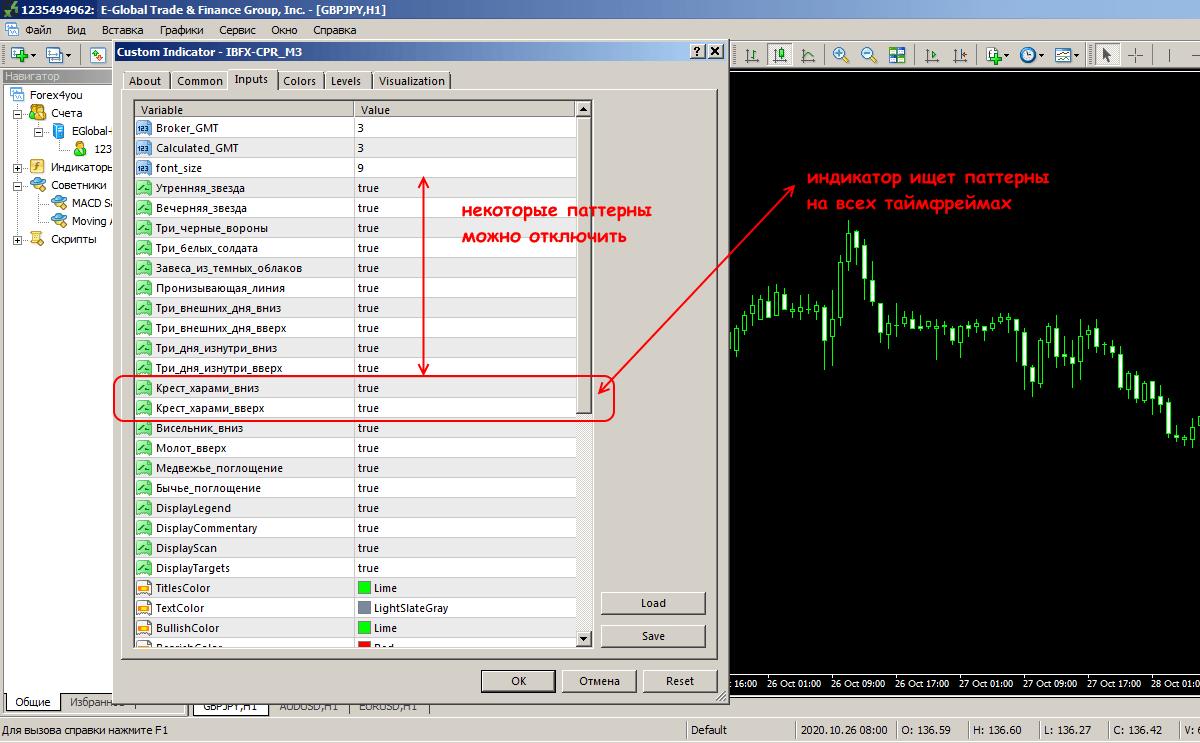Switch to the Colors tab
Image resolution: width=1200 pixels, height=743 pixels.
coord(299,81)
